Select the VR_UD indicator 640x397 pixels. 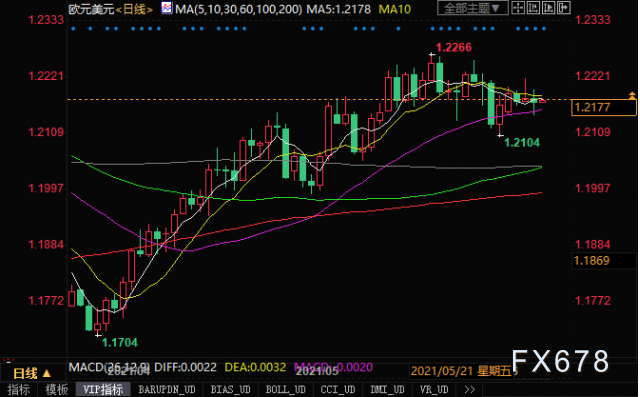(434, 390)
